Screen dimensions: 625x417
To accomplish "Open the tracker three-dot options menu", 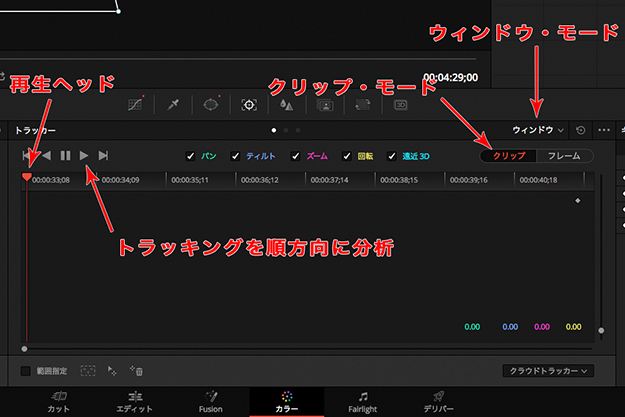I will tap(603, 130).
